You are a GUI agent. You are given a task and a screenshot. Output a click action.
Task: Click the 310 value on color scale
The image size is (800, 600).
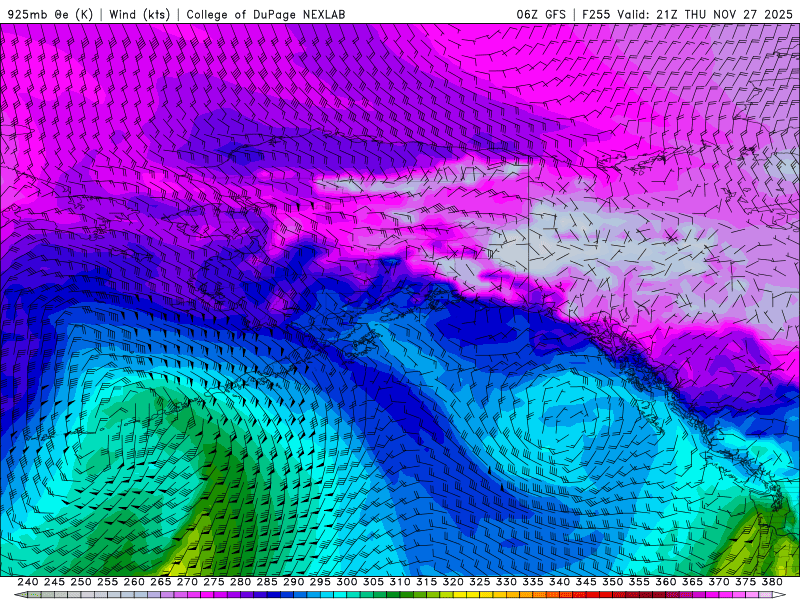pos(399,582)
